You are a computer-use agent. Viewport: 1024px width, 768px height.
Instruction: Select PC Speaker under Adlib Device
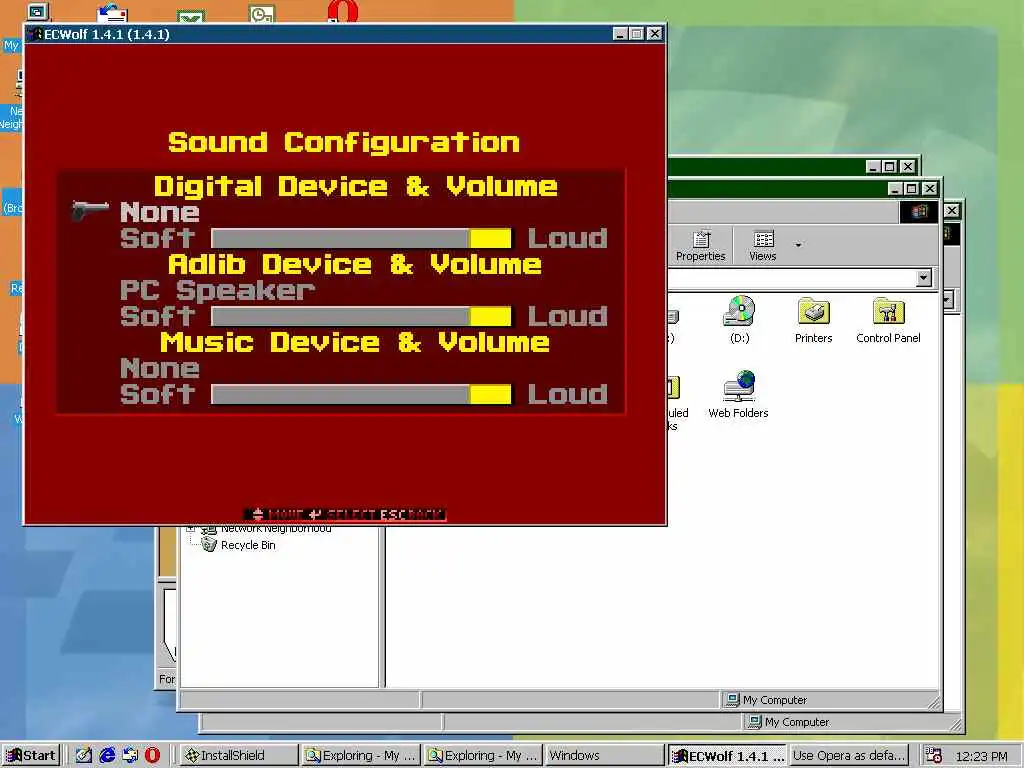click(217, 291)
